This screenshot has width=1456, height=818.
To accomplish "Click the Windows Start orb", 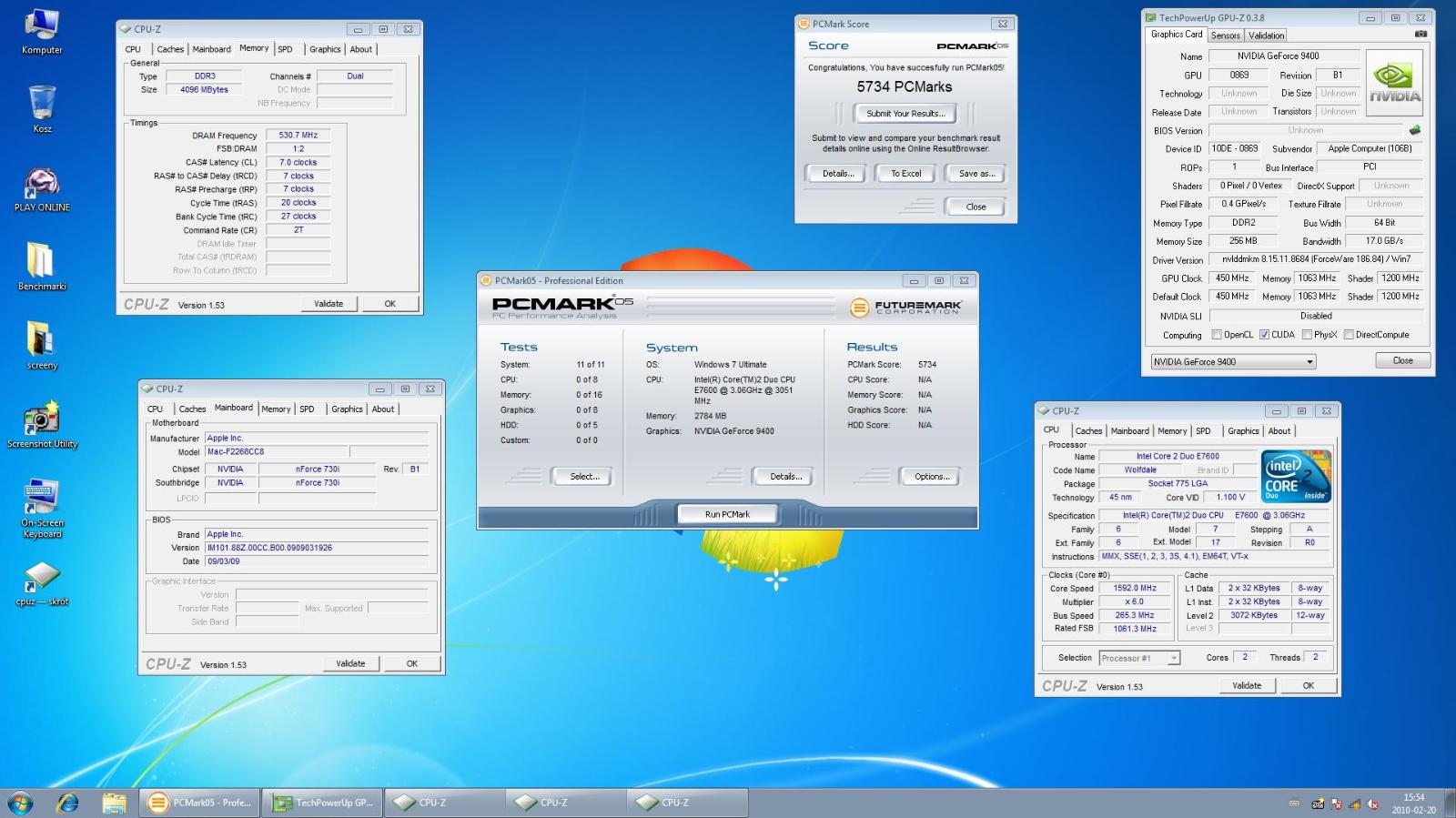I will click(x=20, y=803).
